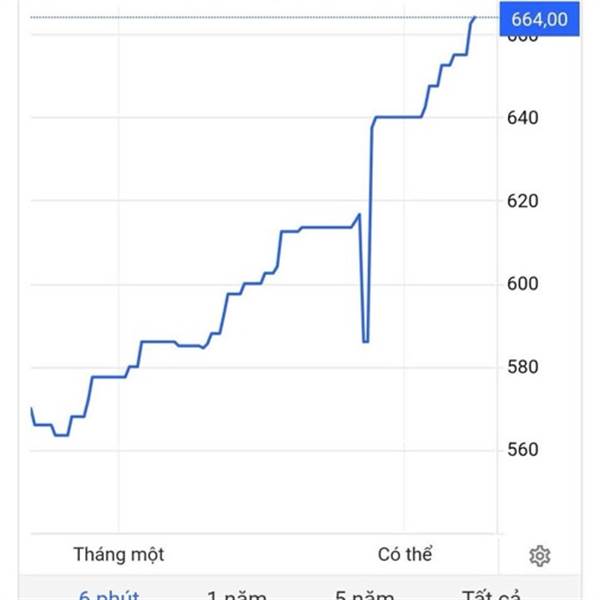This screenshot has height=600, width=600.
Task: Click the long flat segment near 613
Action: coord(326,227)
